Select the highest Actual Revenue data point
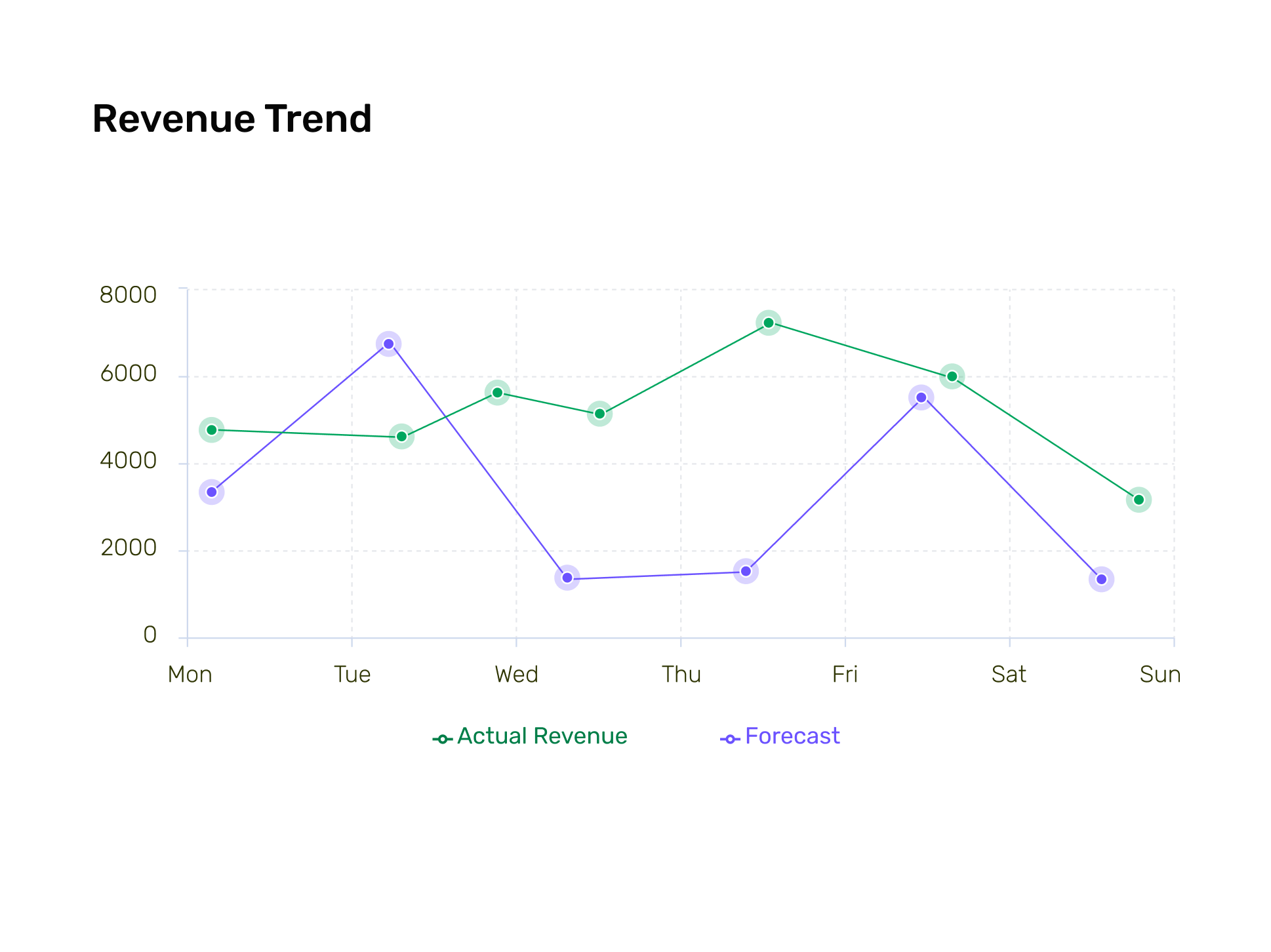 pyautogui.click(x=769, y=323)
